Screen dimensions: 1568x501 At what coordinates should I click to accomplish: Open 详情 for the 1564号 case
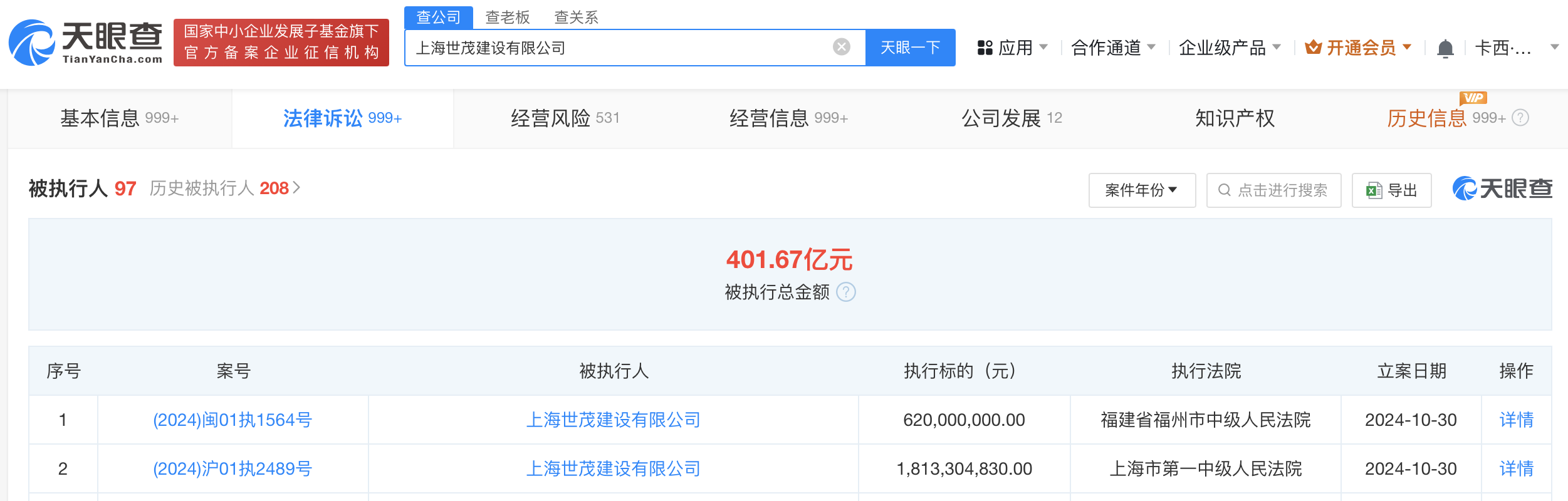click(x=1517, y=420)
